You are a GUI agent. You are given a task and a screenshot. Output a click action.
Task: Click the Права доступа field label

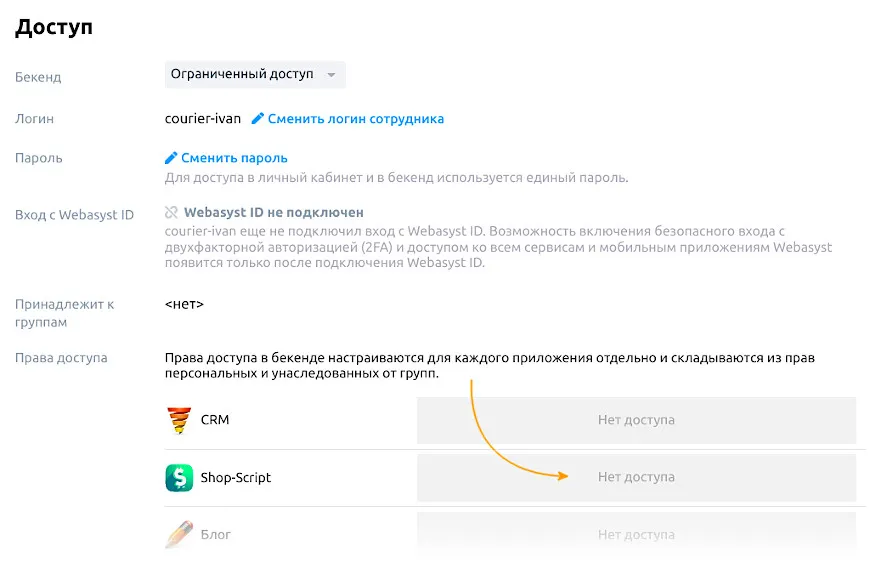[61, 358]
